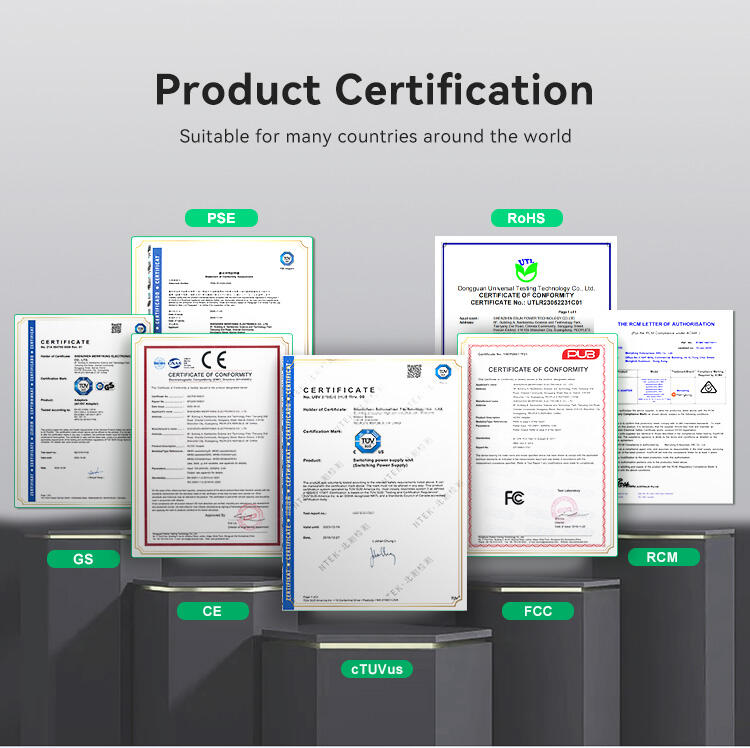The height and width of the screenshot is (748, 750).
Task: Open the FCC certificate with the red border
Action: [x=538, y=445]
